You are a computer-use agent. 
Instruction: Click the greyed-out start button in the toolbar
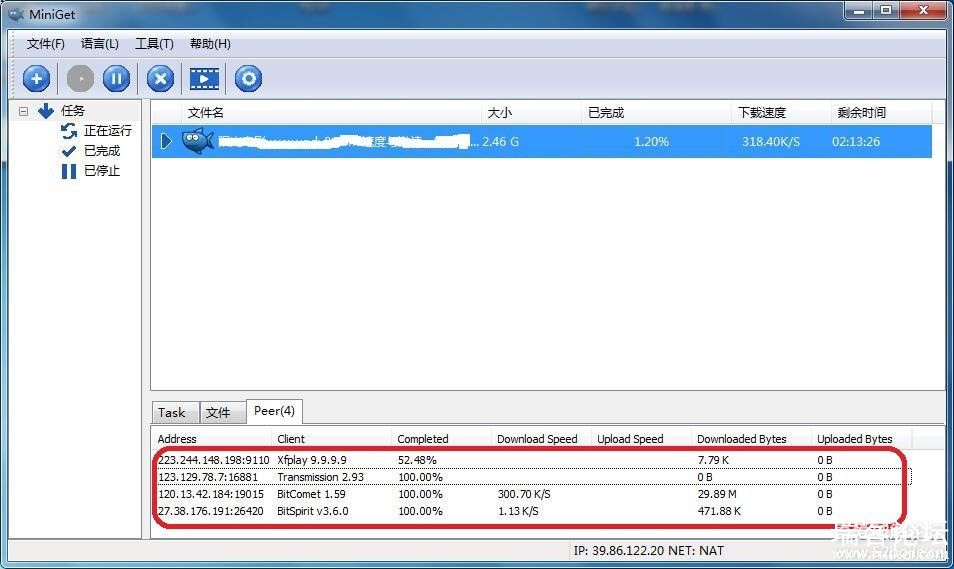(x=80, y=79)
